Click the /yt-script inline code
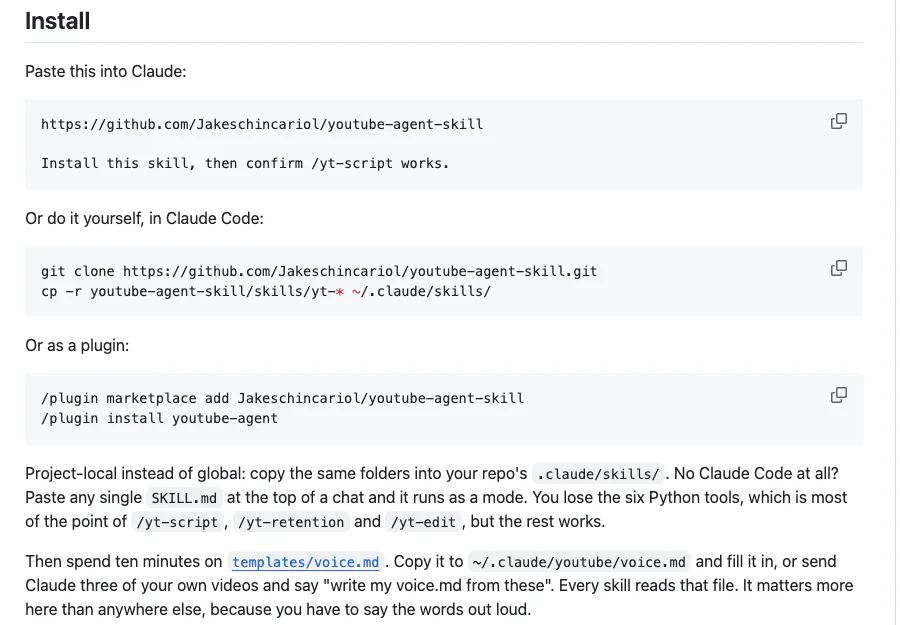Image resolution: width=900 pixels, height=625 pixels. [177, 522]
